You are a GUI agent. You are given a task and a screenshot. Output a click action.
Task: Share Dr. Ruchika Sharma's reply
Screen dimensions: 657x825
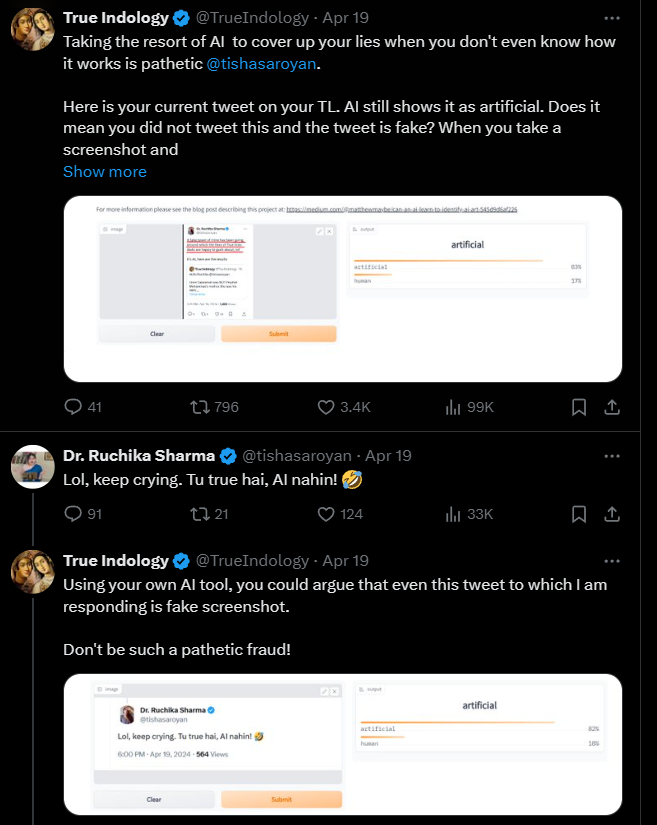coord(613,514)
